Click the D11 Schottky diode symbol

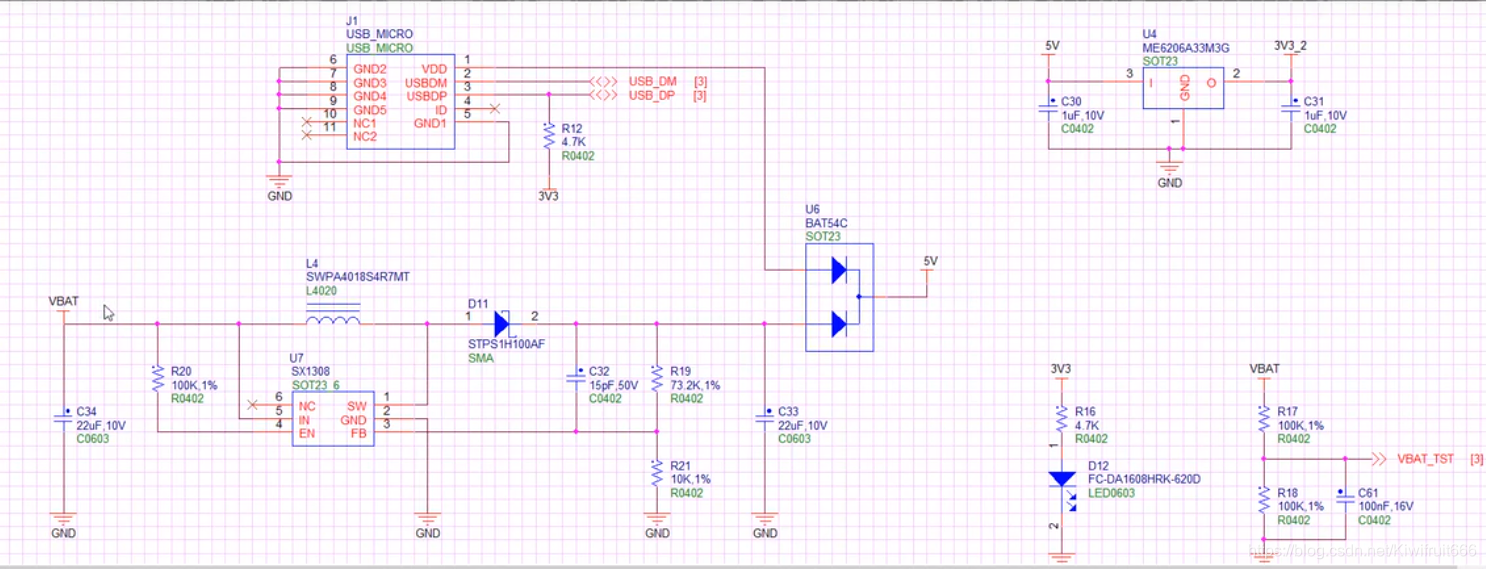[x=502, y=324]
